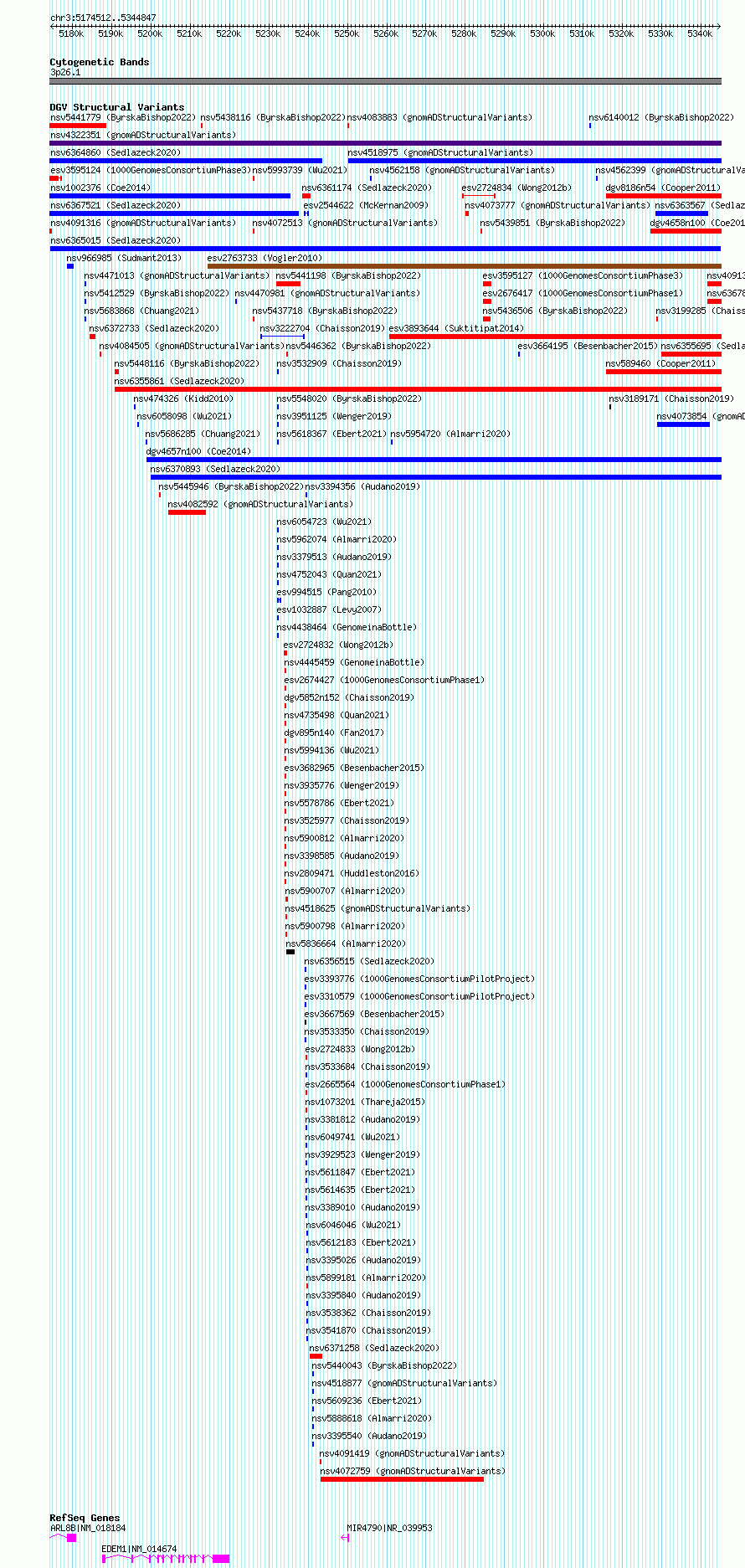This screenshot has height=1568, width=745.
Task: Open nsv6356515 (Sedlazeck2020) variant
Action: (x=370, y=962)
